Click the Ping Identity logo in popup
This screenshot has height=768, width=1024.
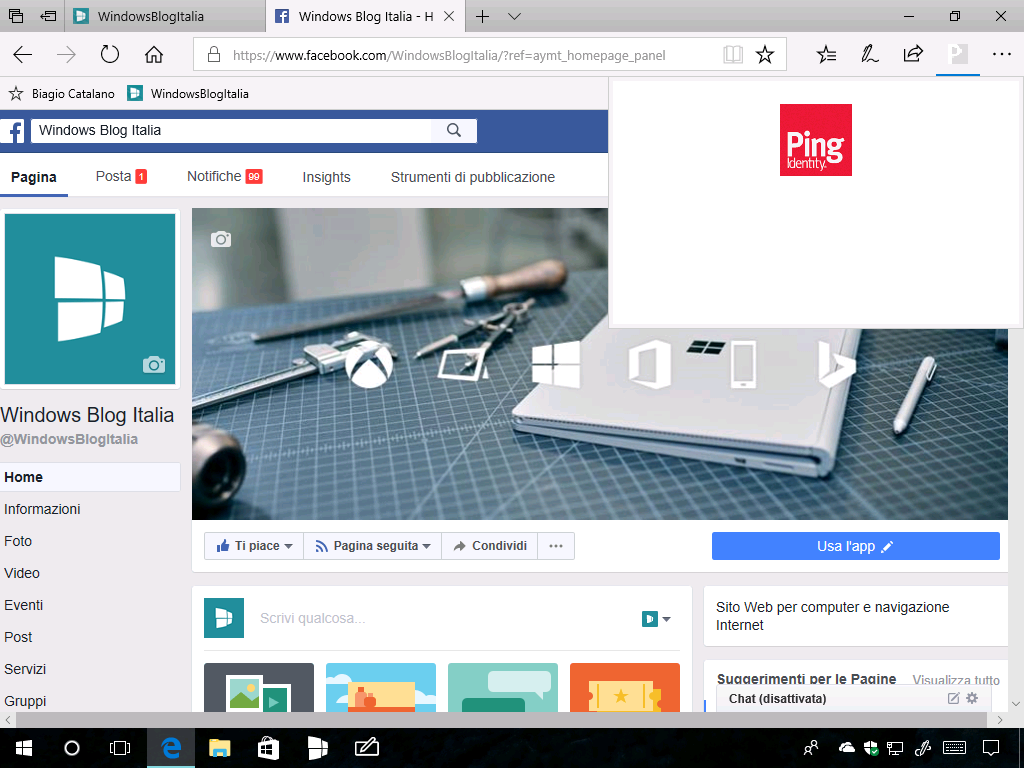[x=816, y=140]
